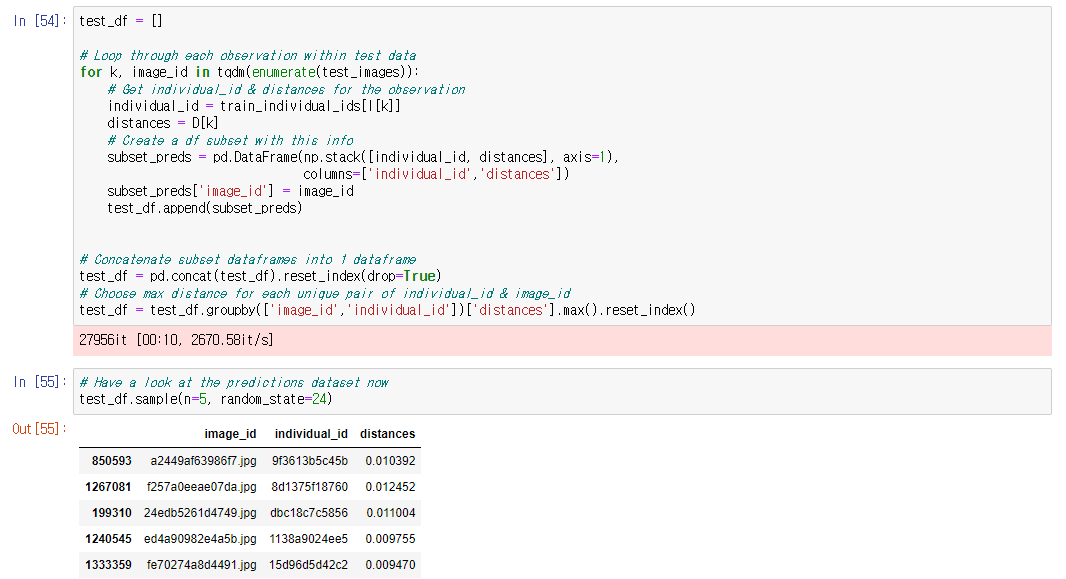Click distance value 0.011004
1066x579 pixels.
(391, 512)
